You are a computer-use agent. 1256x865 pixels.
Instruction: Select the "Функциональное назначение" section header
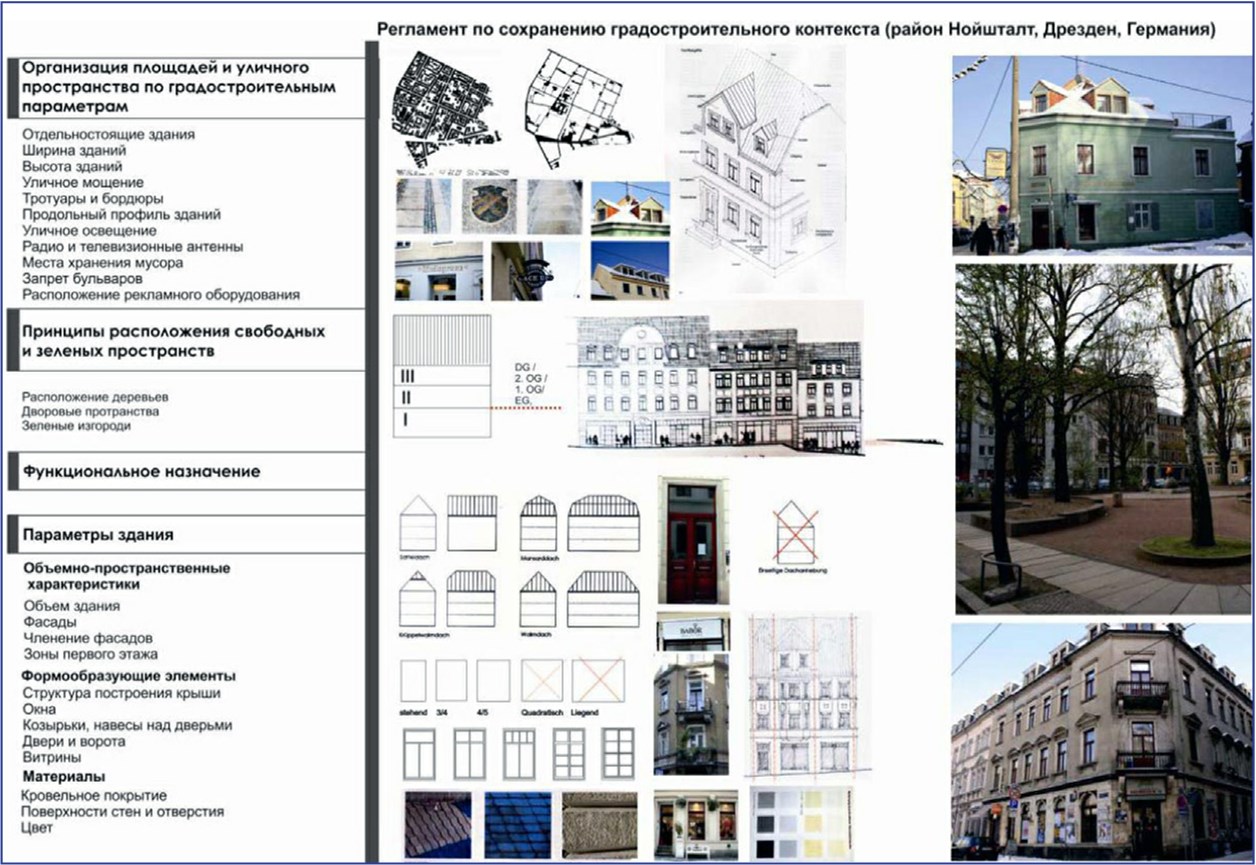tap(141, 471)
